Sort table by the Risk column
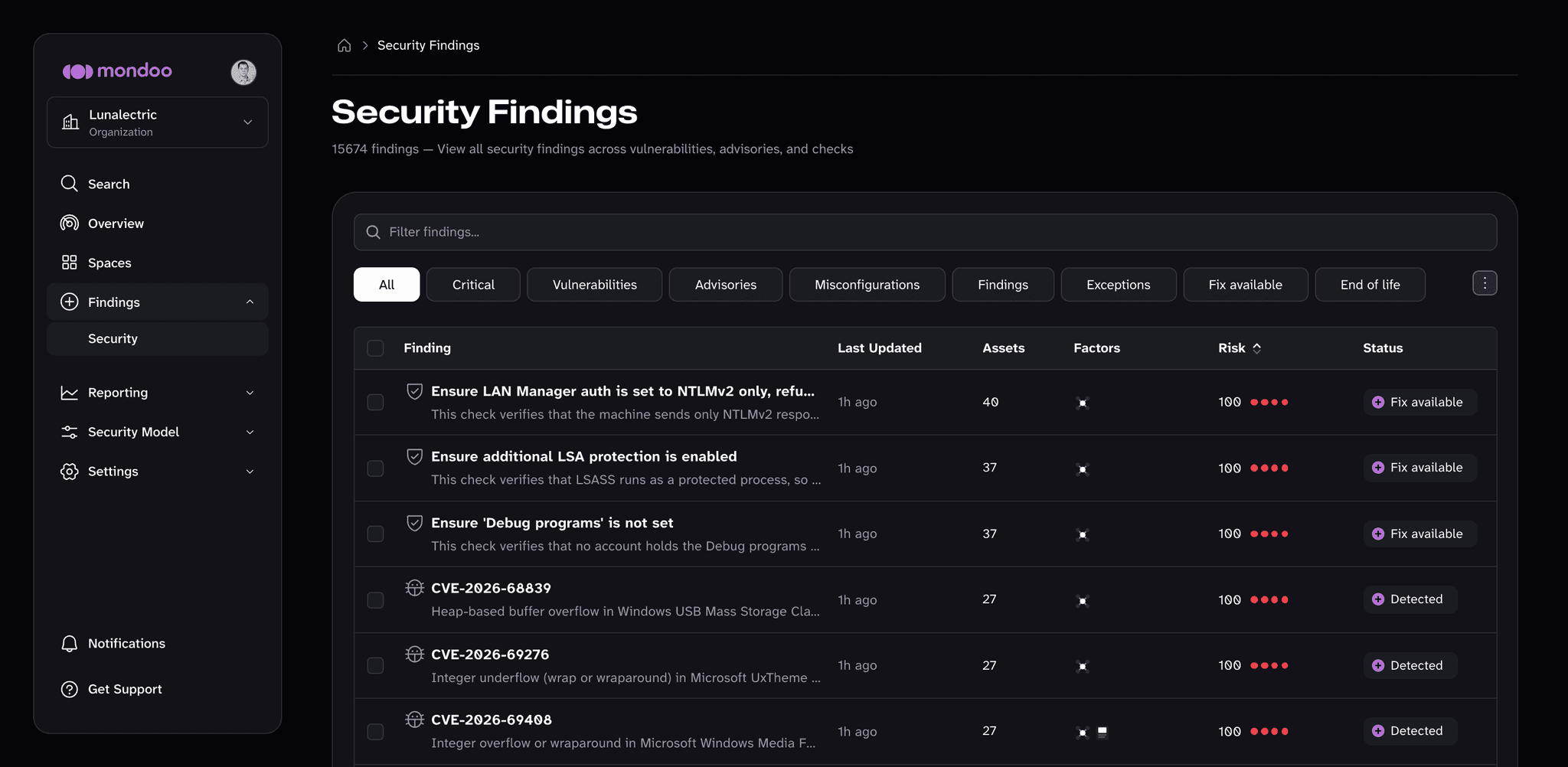1568x767 pixels. coord(1240,348)
